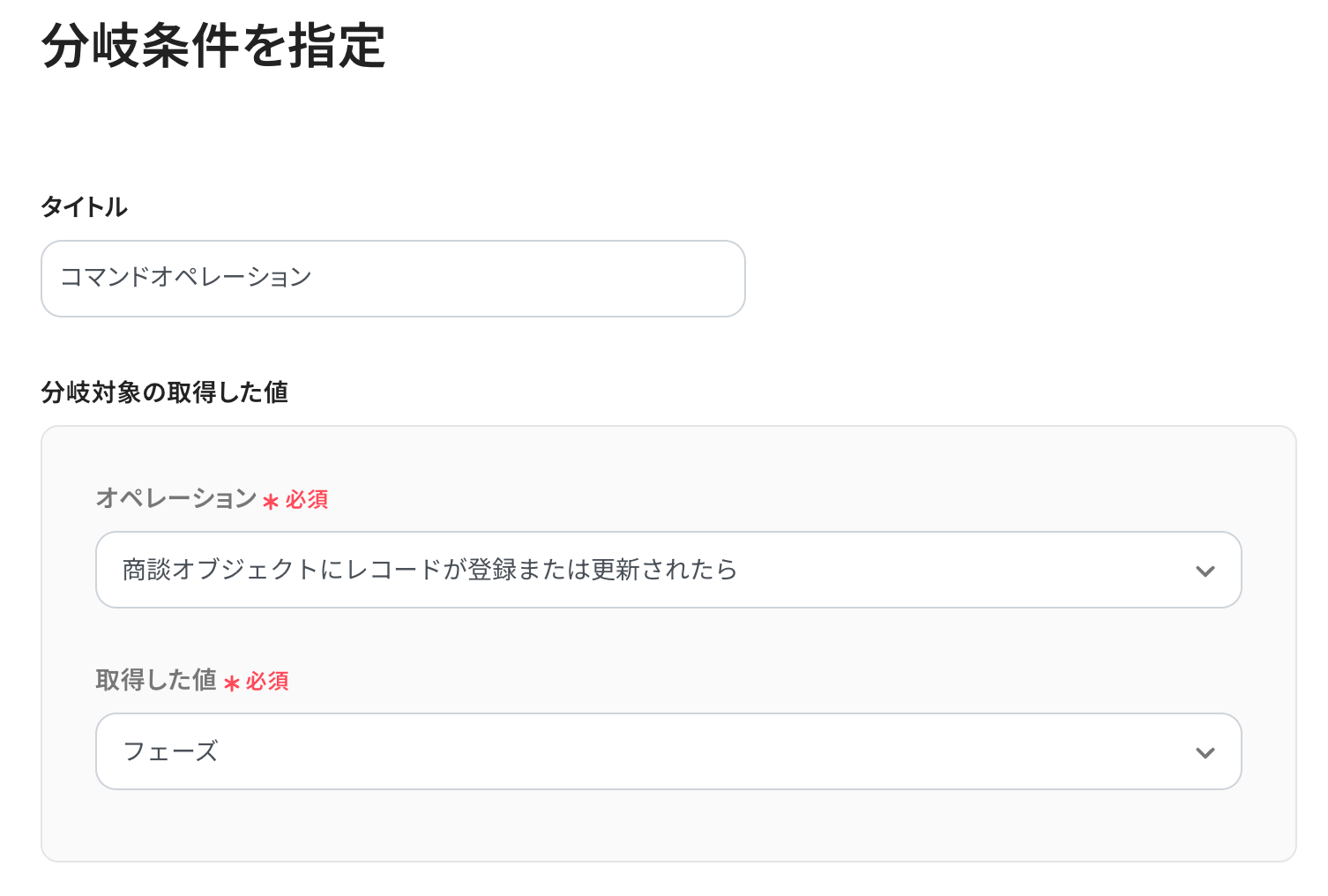This screenshot has height=896, width=1328.
Task: Open the オペレーション dropdown chevron
Action: click(x=1205, y=571)
